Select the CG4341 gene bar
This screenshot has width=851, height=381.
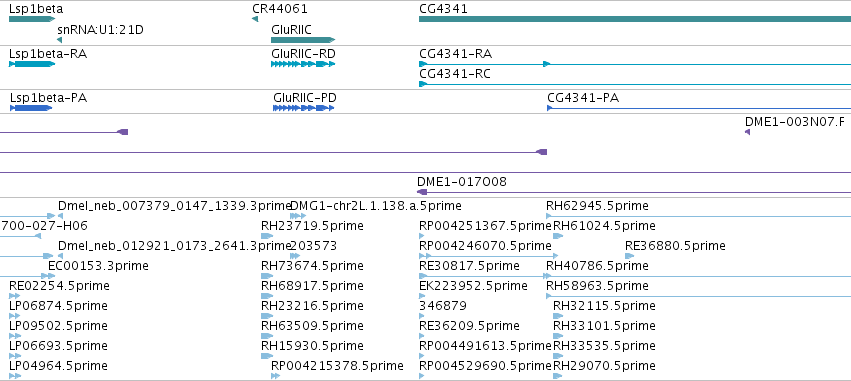(x=635, y=19)
